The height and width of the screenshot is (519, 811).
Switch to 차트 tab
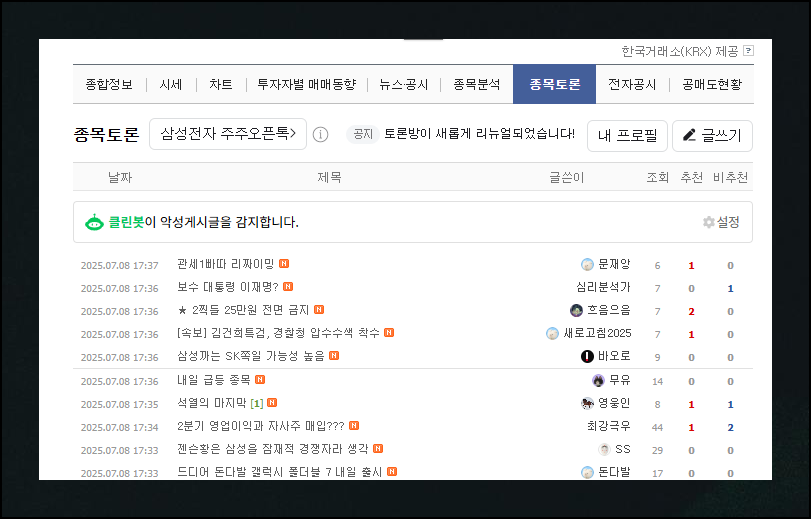(221, 84)
